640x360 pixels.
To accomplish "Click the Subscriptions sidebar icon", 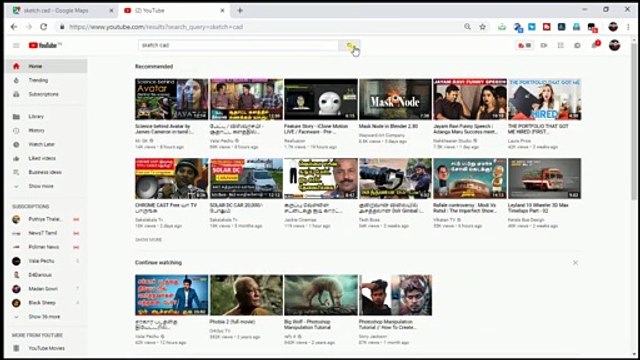I will [16, 94].
